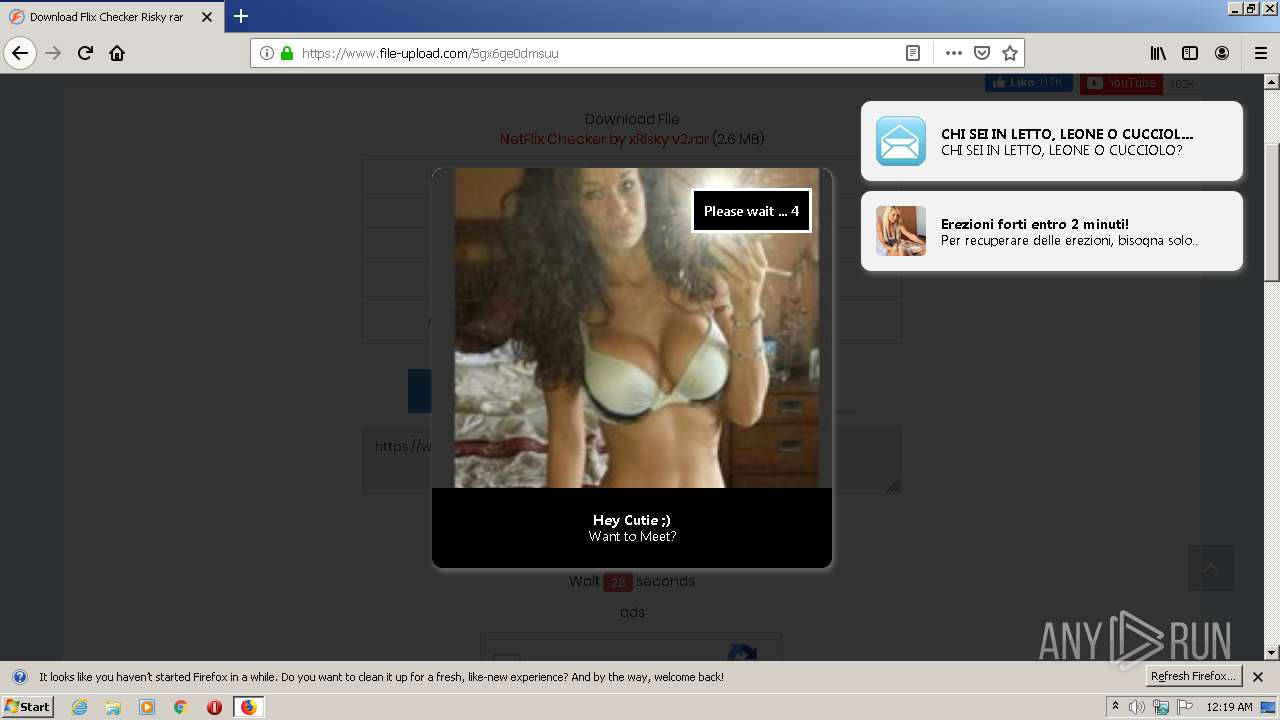Click Refresh Firefox button
1280x720 pixels.
[1193, 677]
